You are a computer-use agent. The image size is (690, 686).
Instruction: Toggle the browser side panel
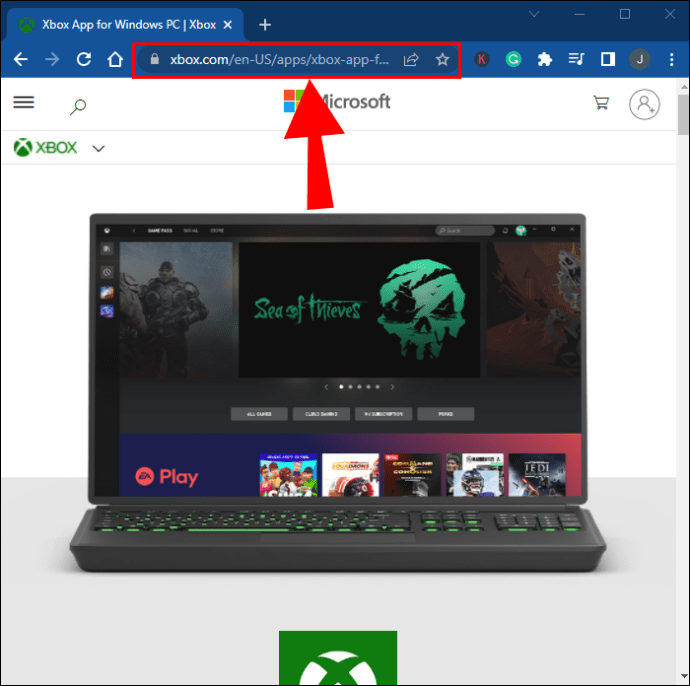[608, 59]
